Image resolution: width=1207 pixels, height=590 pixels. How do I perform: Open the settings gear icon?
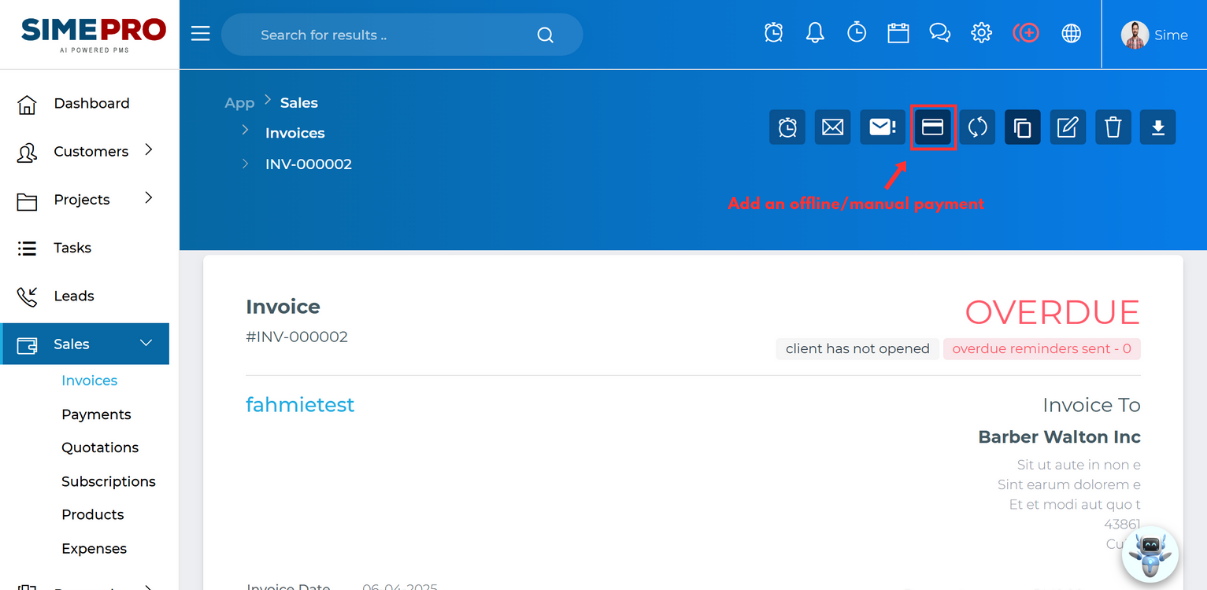point(981,33)
